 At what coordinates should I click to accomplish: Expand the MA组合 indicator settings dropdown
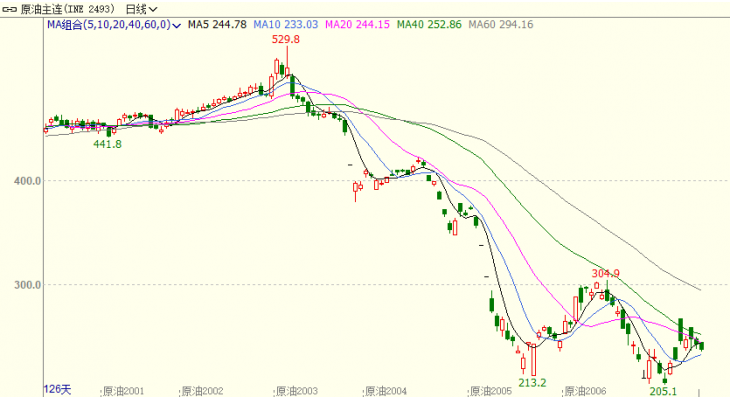point(177,23)
